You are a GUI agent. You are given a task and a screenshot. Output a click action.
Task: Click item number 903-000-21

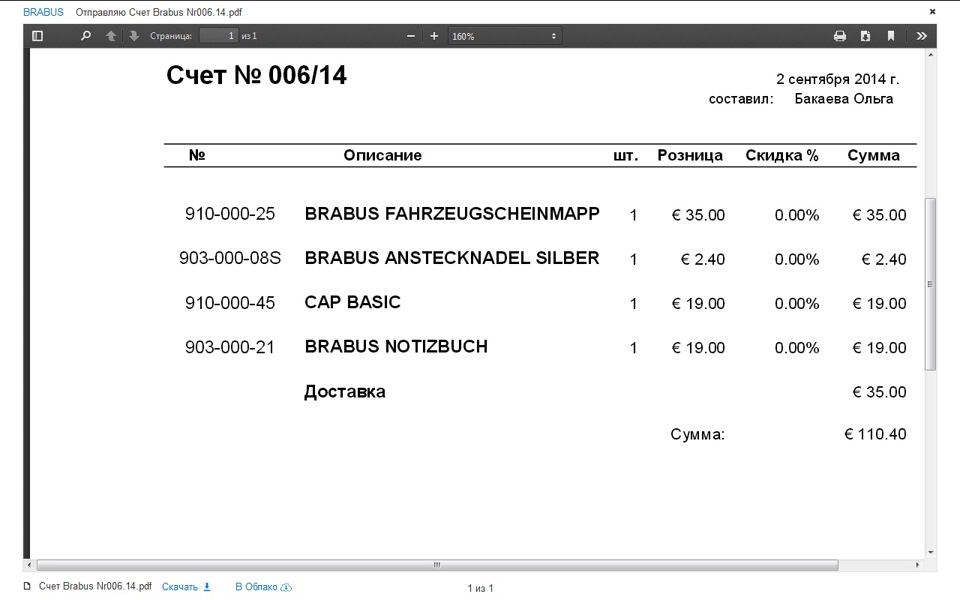point(230,347)
